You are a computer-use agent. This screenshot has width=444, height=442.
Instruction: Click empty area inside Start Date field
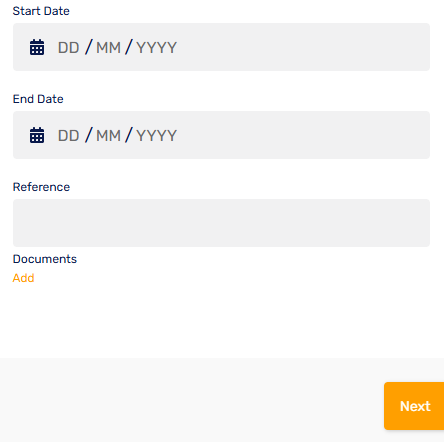(300, 47)
